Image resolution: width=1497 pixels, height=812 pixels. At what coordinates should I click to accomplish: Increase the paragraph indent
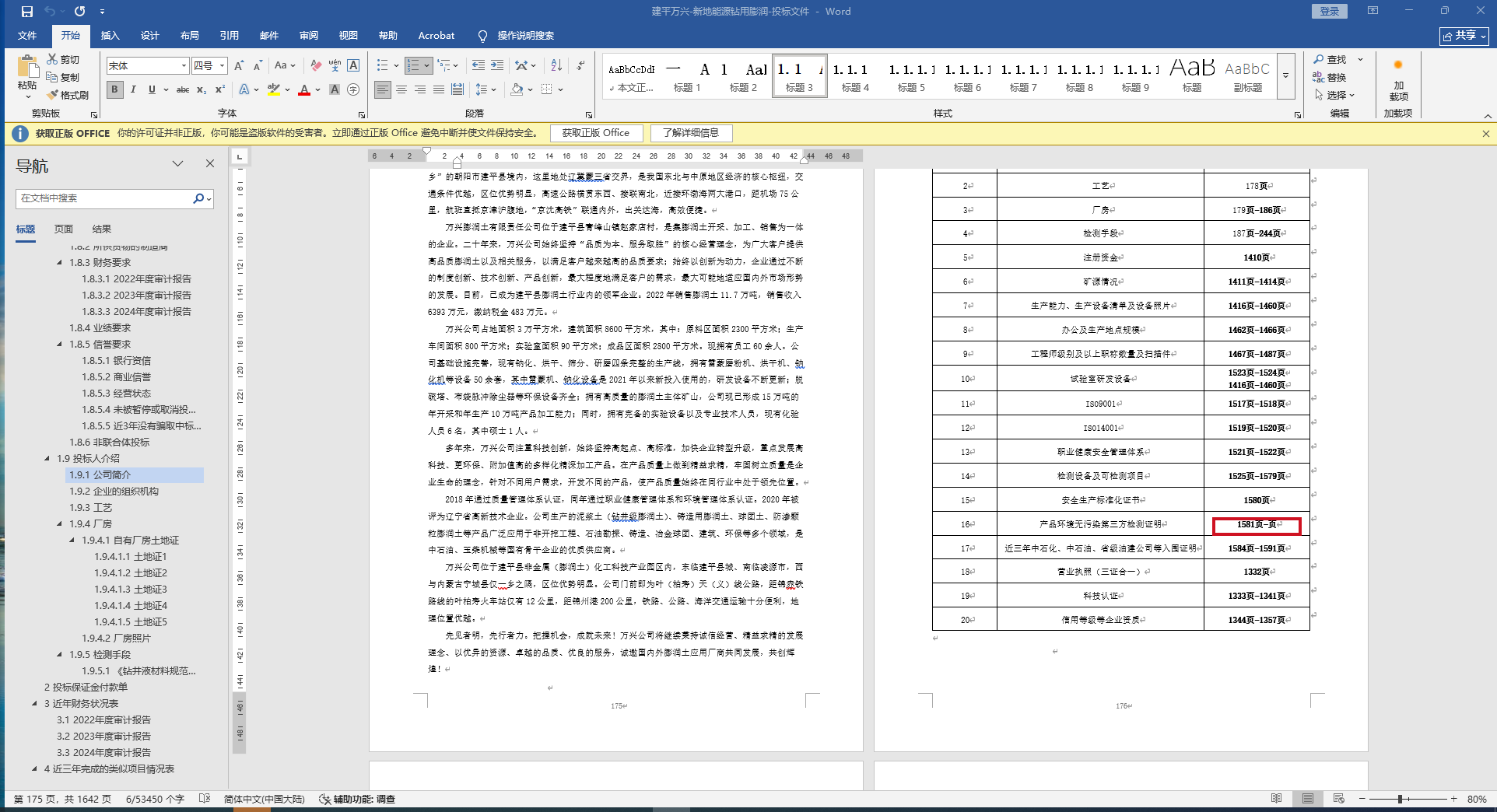[496, 66]
